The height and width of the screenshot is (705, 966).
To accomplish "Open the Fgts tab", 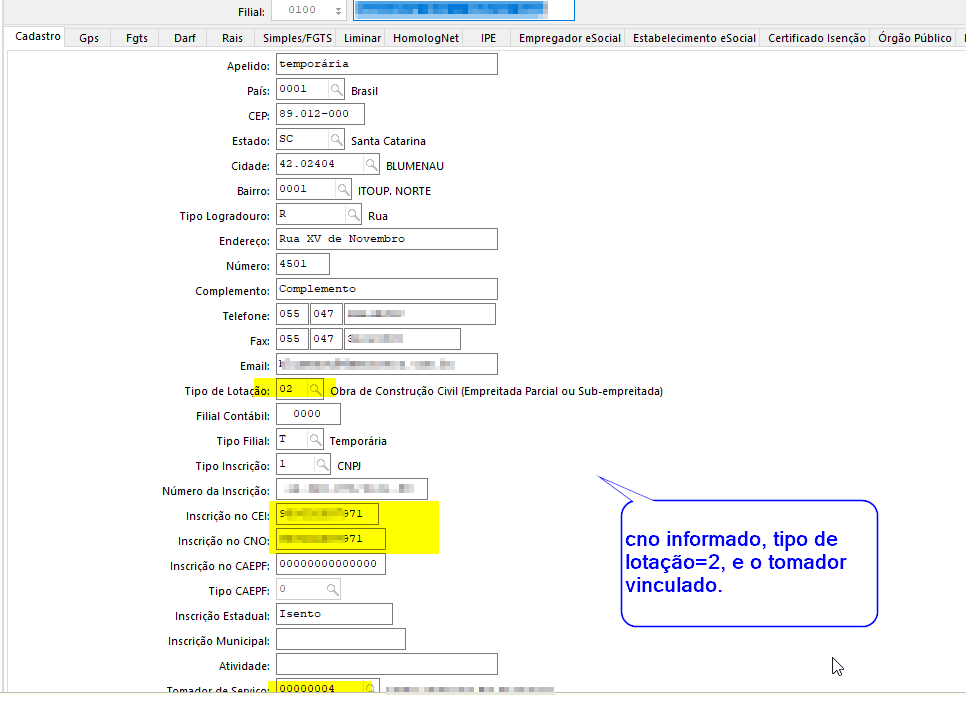I will [137, 38].
